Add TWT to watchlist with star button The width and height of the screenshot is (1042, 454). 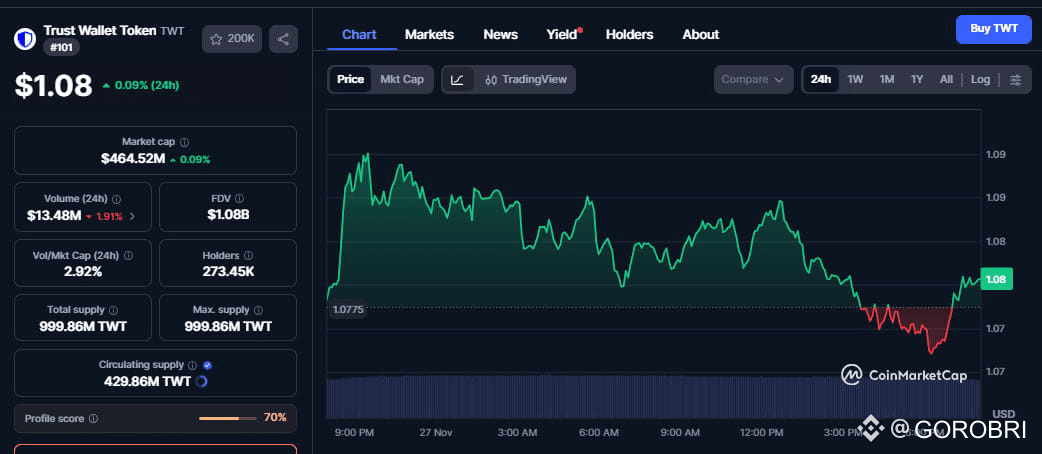[232, 39]
